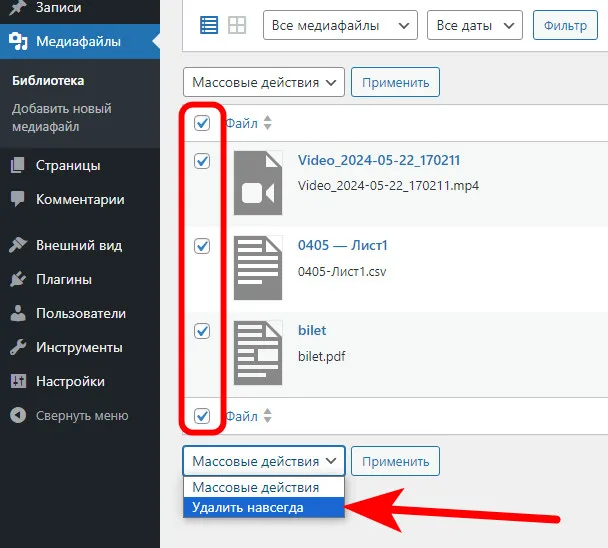Click the 0405 — Лист1 document icon

(x=258, y=268)
